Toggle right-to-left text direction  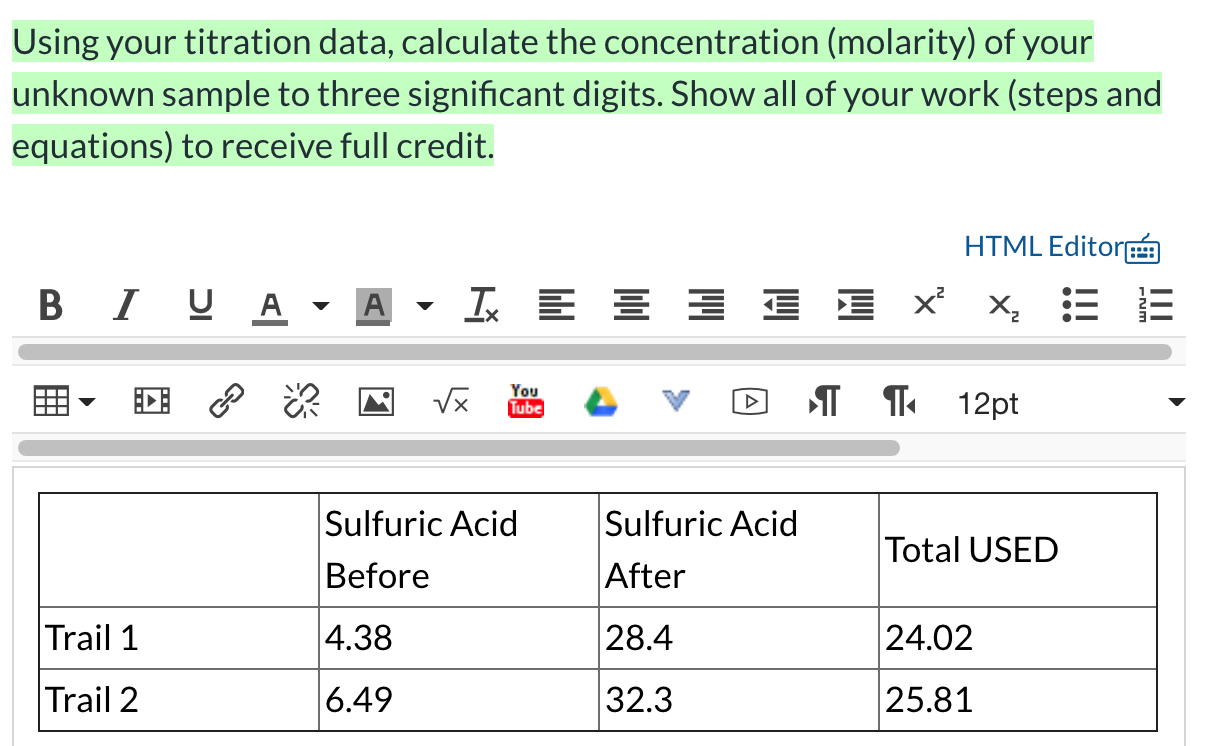898,400
